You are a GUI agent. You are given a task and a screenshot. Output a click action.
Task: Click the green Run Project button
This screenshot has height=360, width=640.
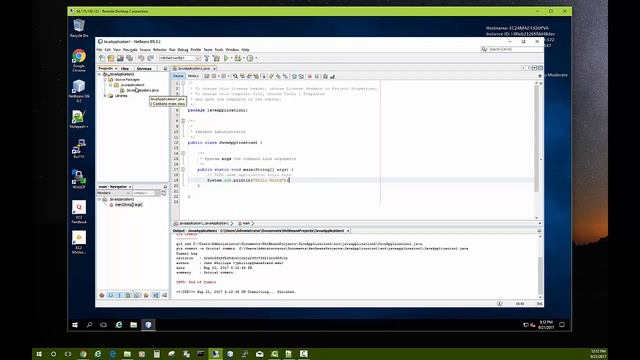click(226, 58)
